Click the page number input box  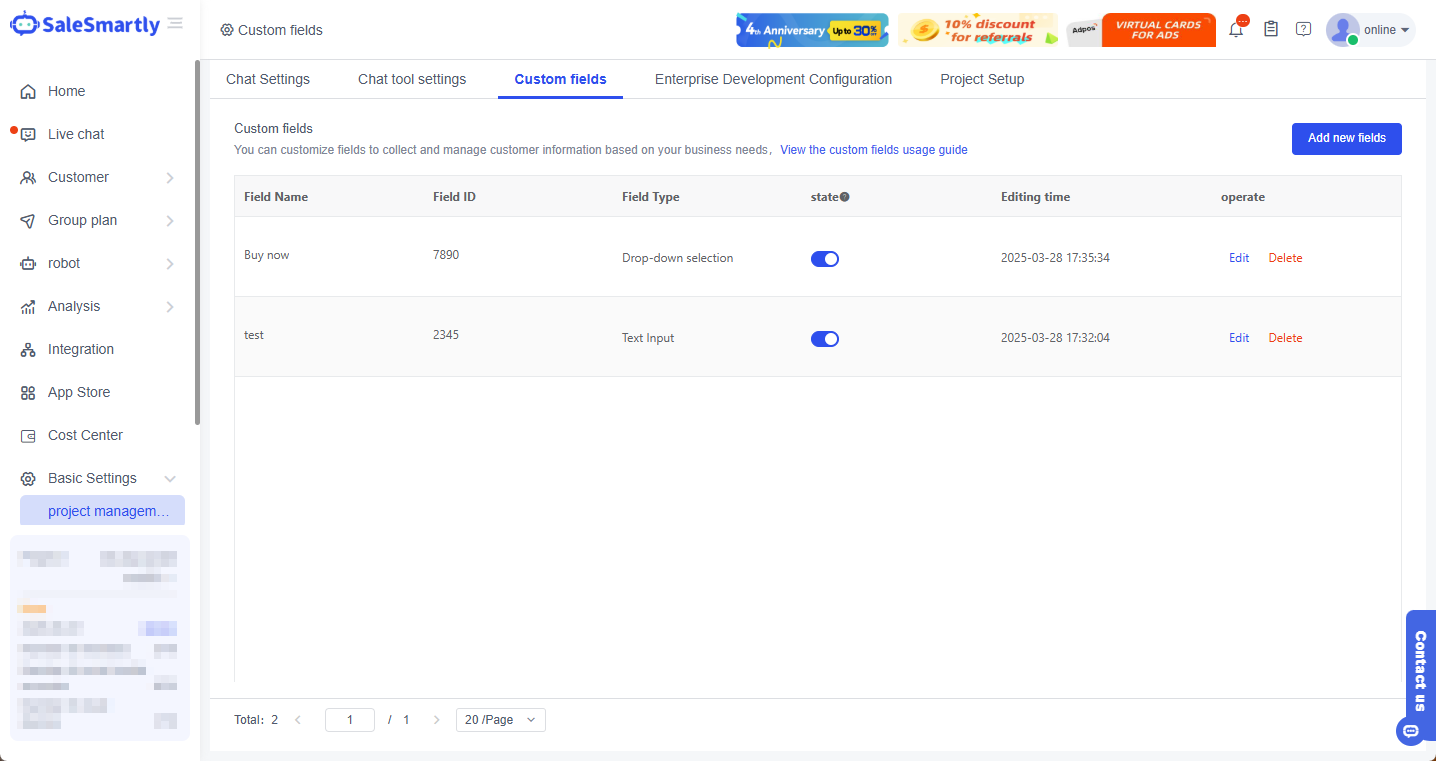click(x=350, y=720)
